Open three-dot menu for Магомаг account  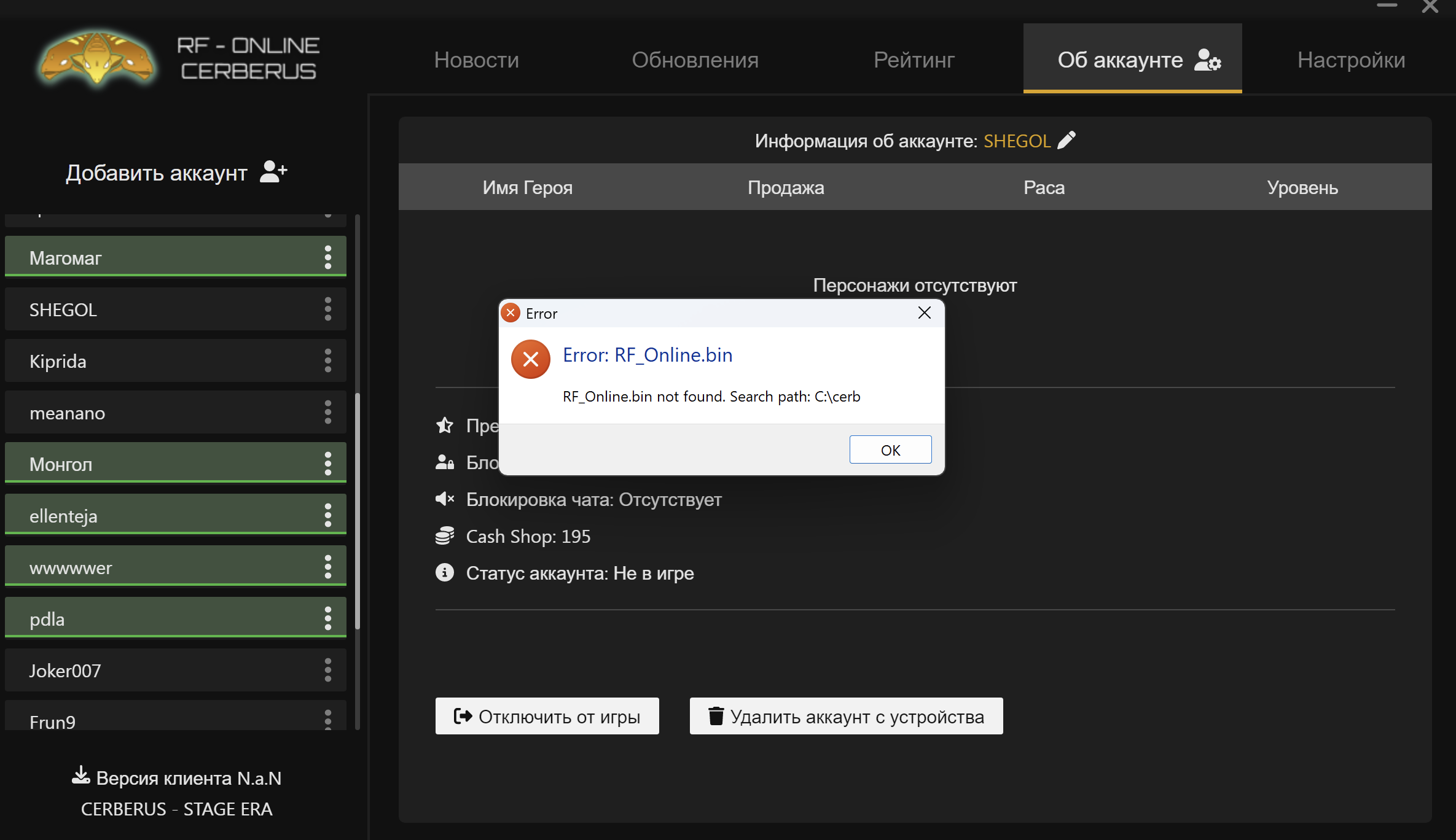click(328, 257)
